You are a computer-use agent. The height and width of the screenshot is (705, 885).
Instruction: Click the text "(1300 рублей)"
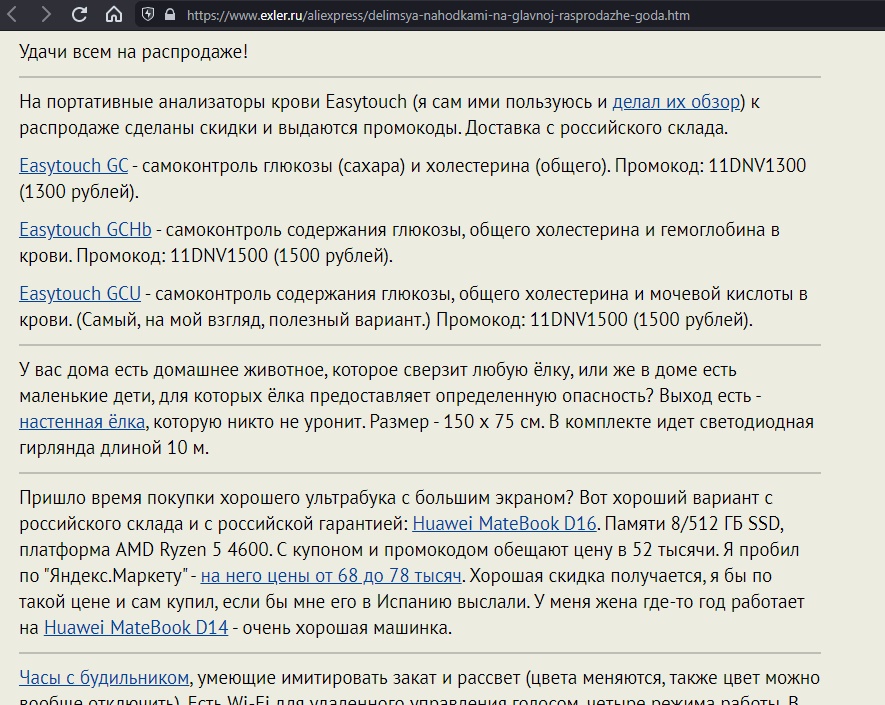[x=79, y=192]
